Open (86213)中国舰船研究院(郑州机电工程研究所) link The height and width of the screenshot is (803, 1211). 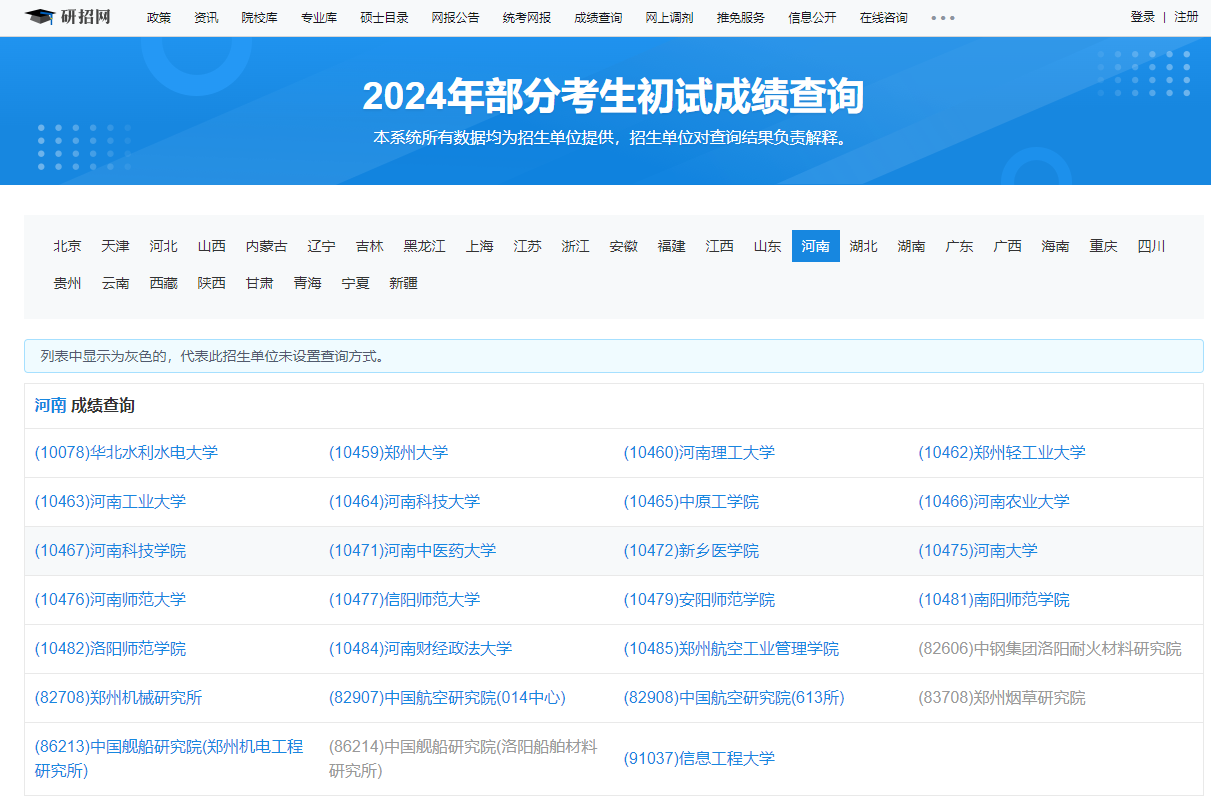(x=169, y=758)
